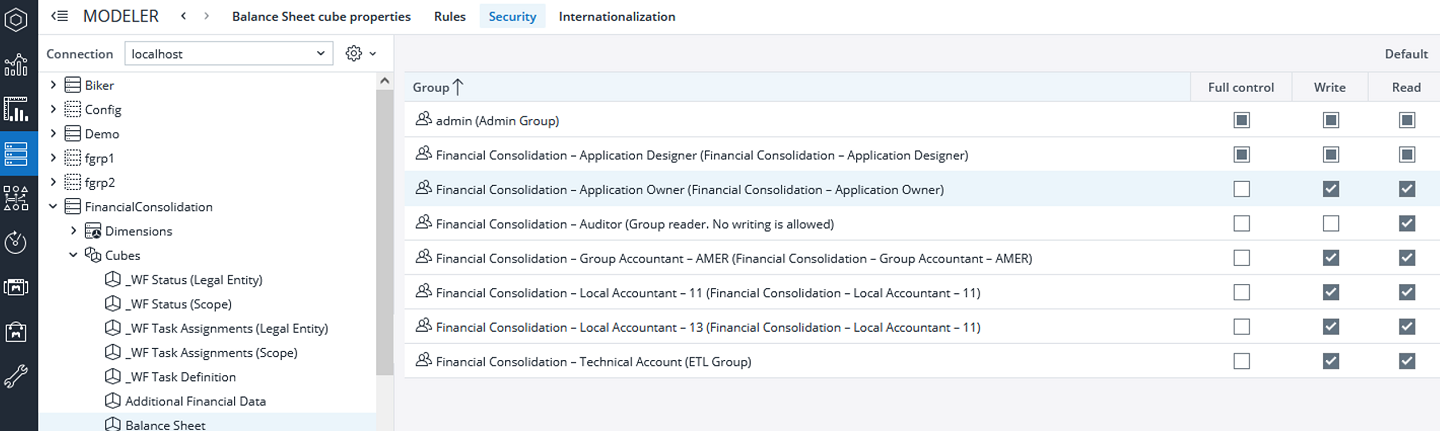This screenshot has height=431, width=1440.
Task: Open the Internationalization tab
Action: point(616,17)
